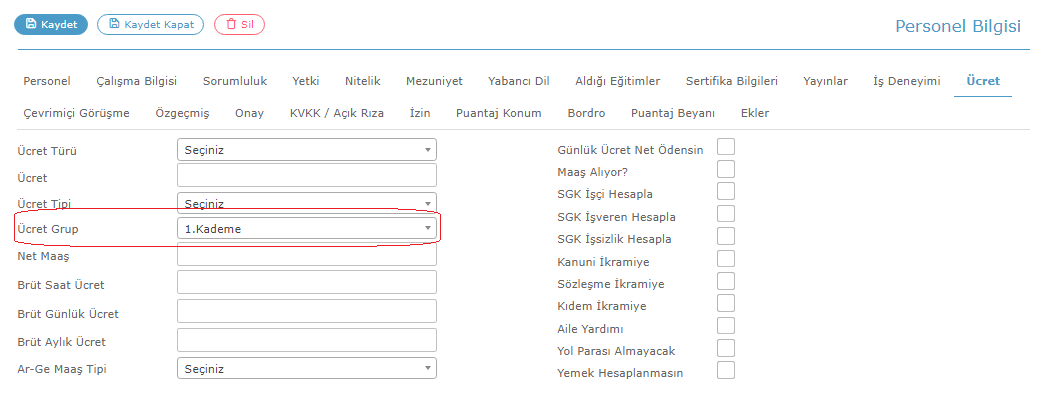Expand the Ücret Grup 1.Kademe dropdown
This screenshot has width=1050, height=401.
pyautogui.click(x=307, y=229)
